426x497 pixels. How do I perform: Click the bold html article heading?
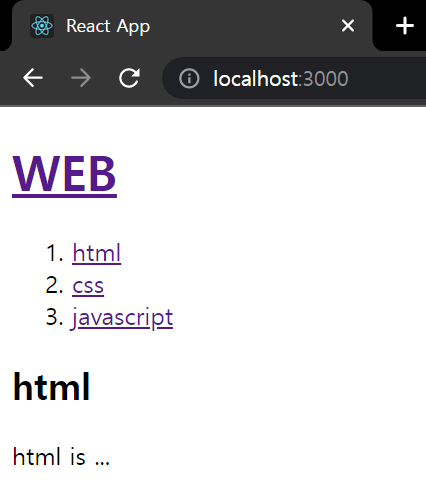click(51, 387)
